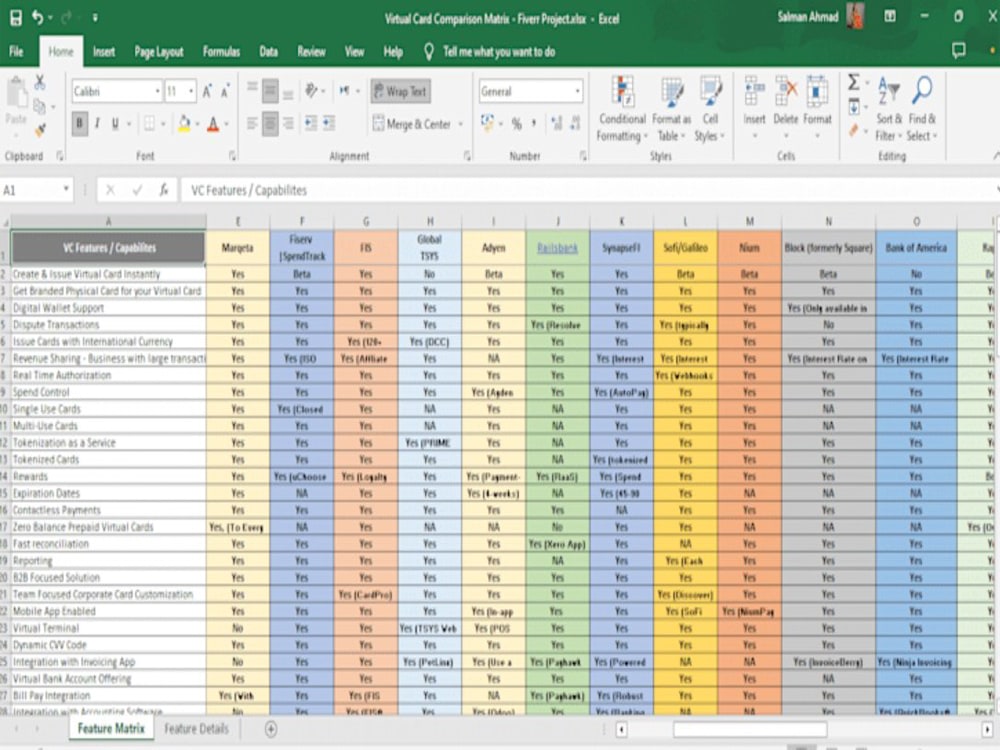Toggle Underline formatting
The width and height of the screenshot is (1000, 750).
[115, 124]
